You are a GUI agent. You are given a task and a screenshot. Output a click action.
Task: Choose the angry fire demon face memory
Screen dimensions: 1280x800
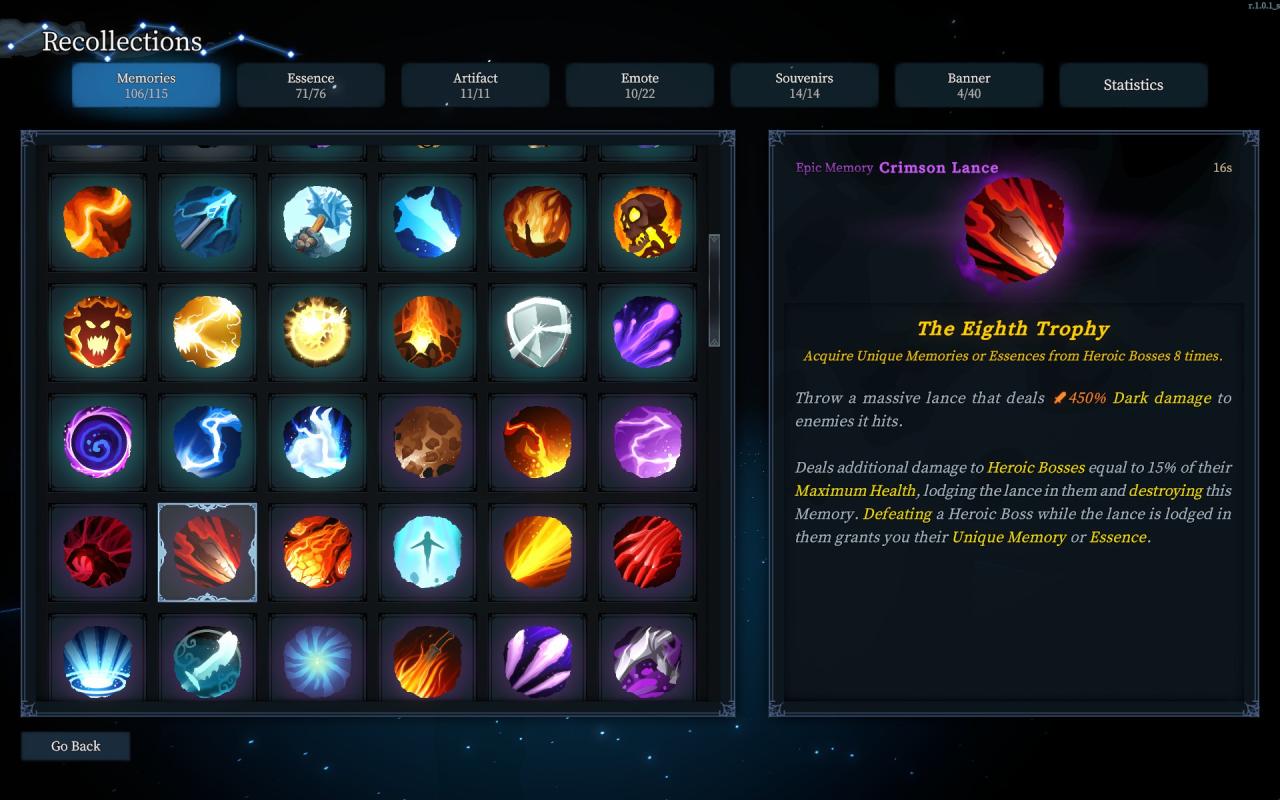[97, 332]
